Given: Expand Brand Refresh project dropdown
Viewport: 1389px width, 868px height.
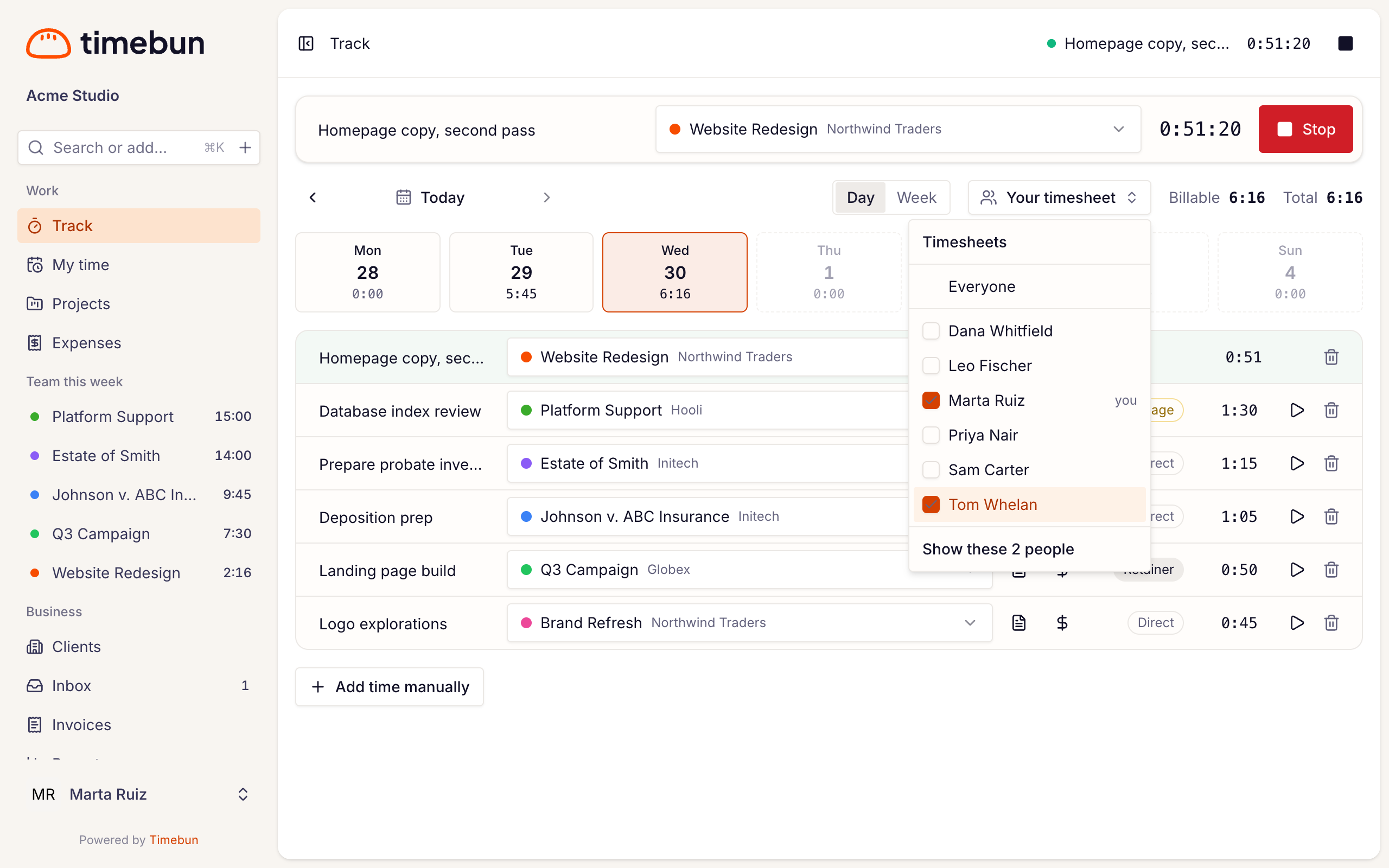Looking at the screenshot, I should 750,623.
